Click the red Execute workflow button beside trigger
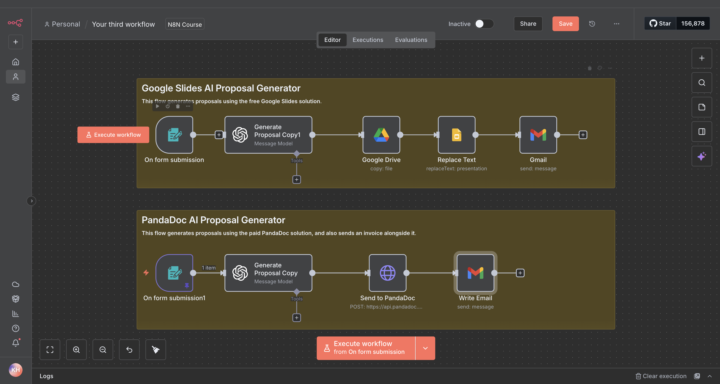 (x=113, y=135)
